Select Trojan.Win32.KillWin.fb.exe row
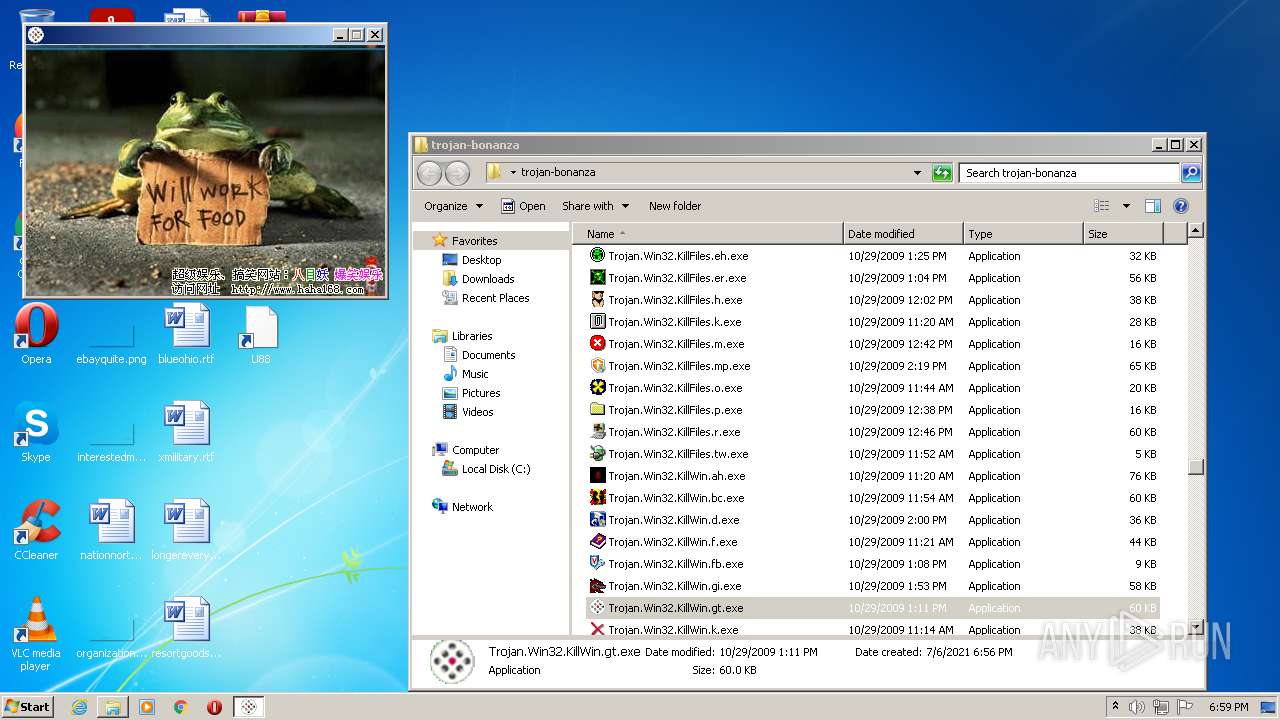 [x=873, y=564]
